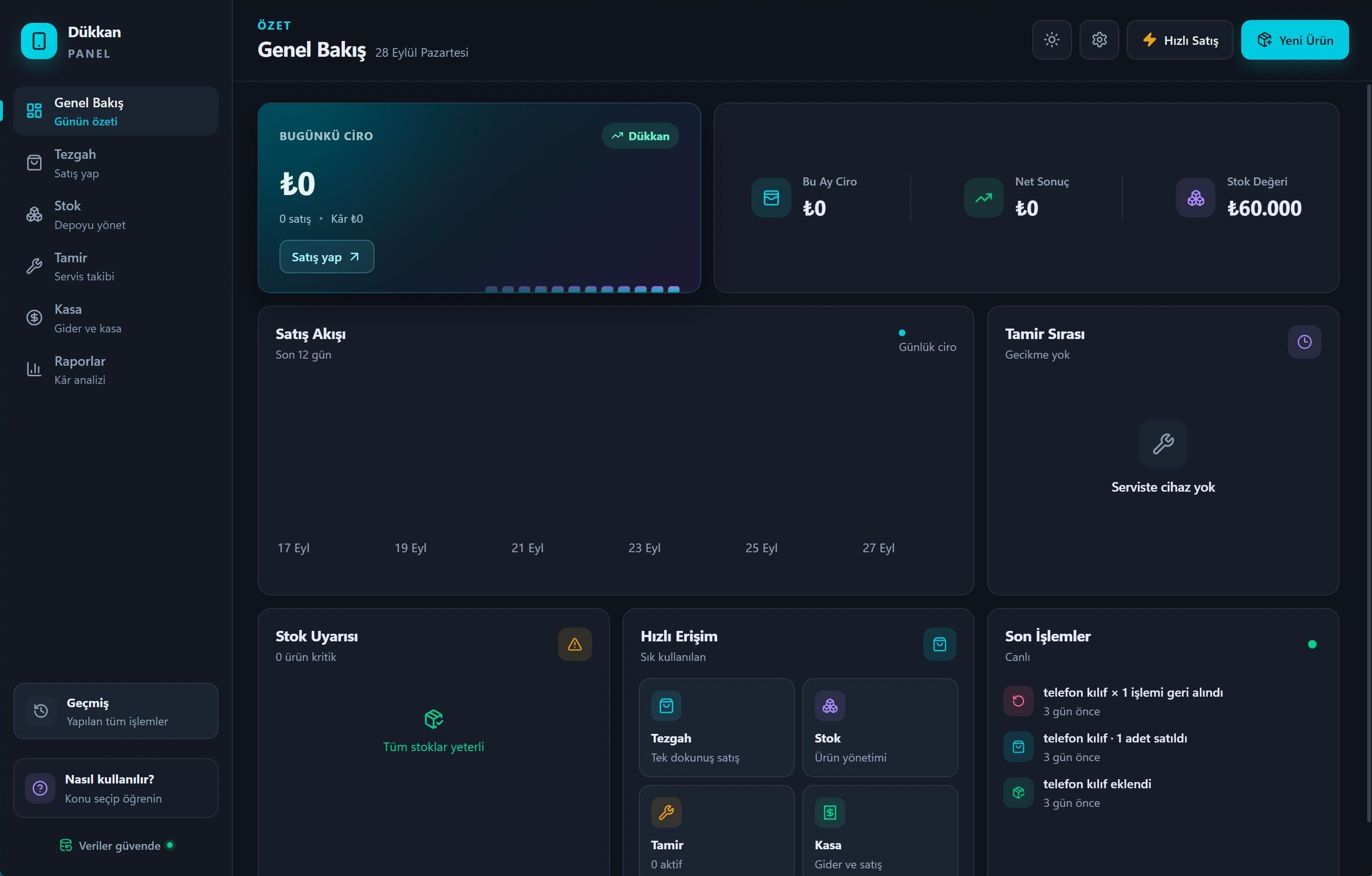The width and height of the screenshot is (1372, 876).
Task: Click the 21 Eyl chart date label
Action: pyautogui.click(x=527, y=548)
